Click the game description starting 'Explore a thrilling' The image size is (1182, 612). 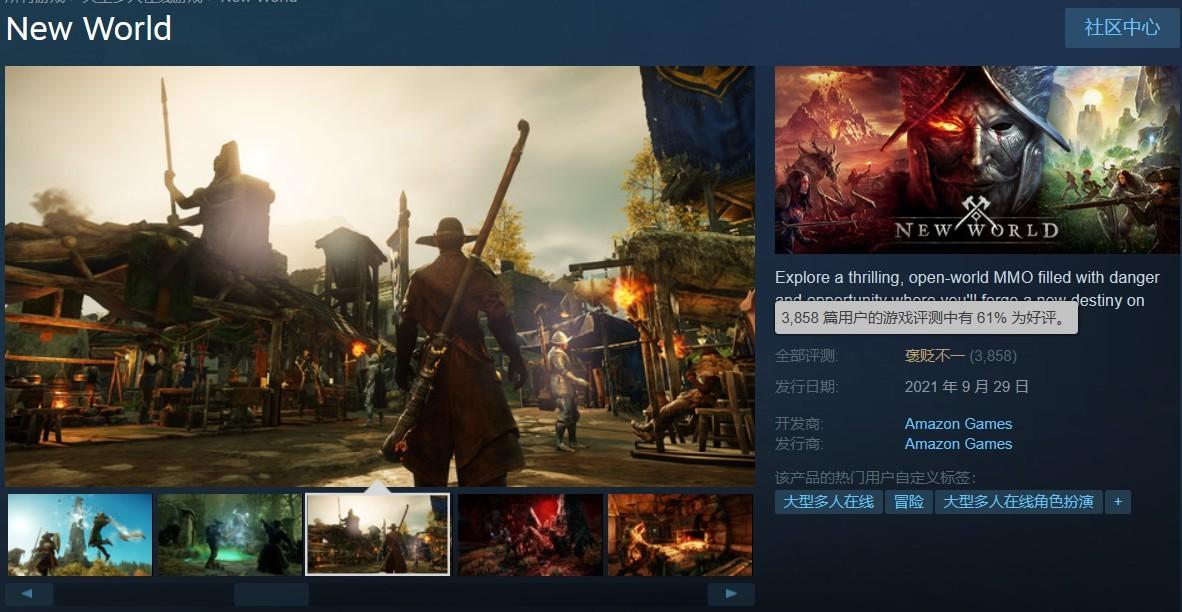coord(967,289)
